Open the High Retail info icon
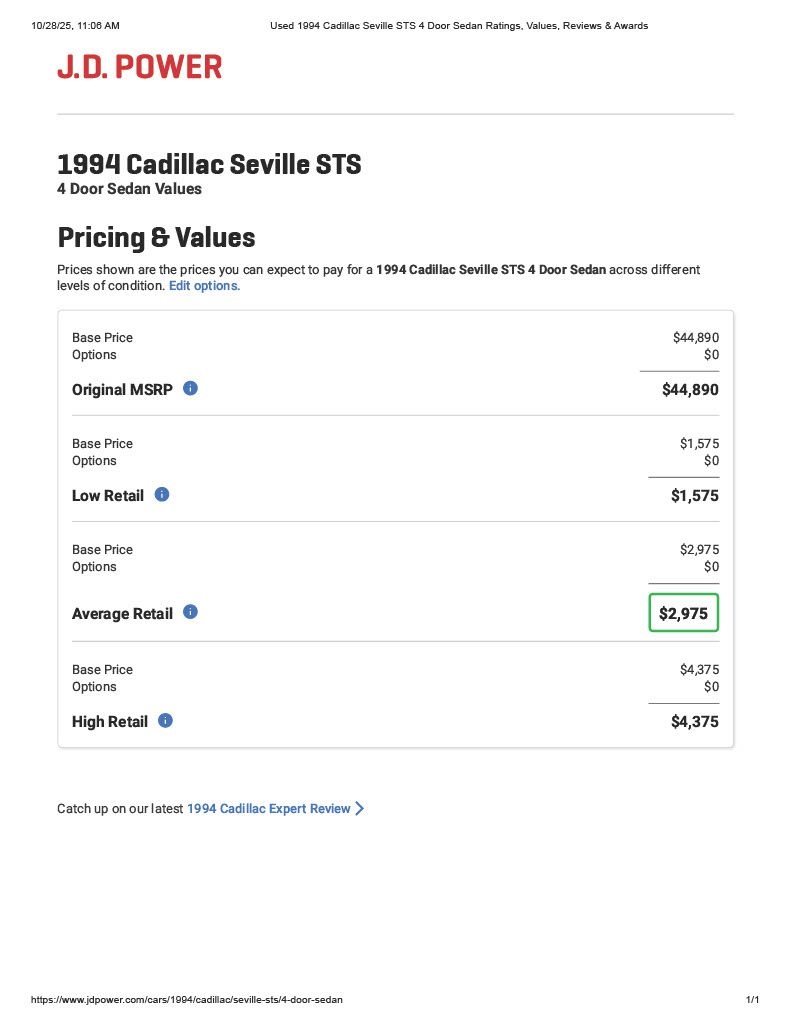 click(166, 720)
